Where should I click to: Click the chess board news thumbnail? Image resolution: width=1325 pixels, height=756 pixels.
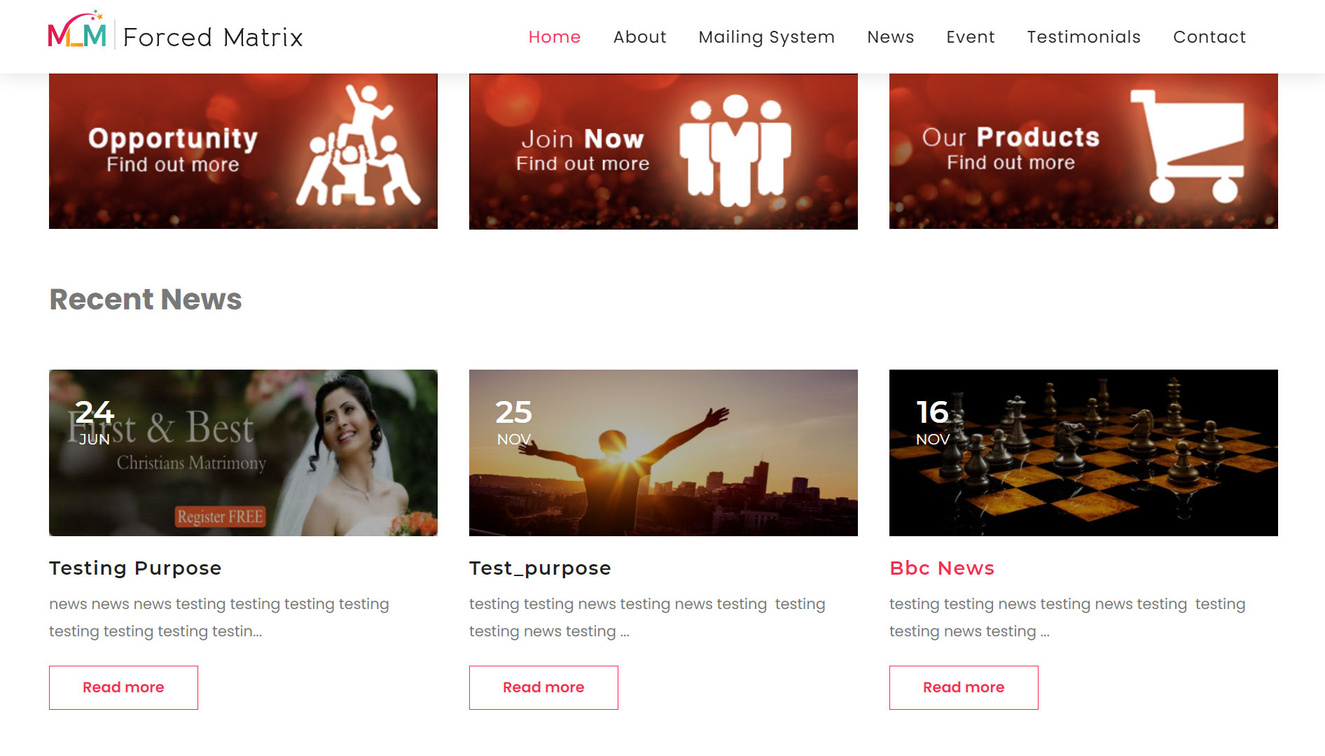click(1083, 453)
